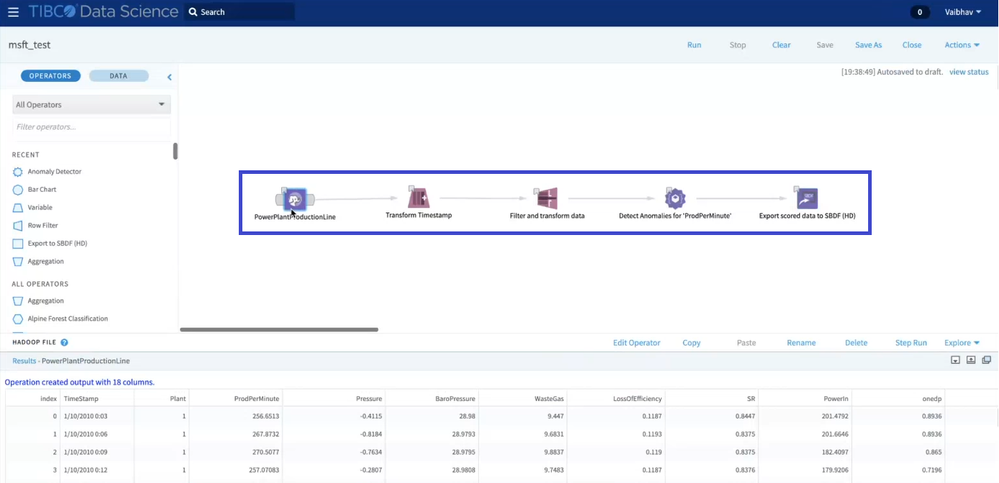Select the Export scored data operator node

pyautogui.click(x=807, y=199)
